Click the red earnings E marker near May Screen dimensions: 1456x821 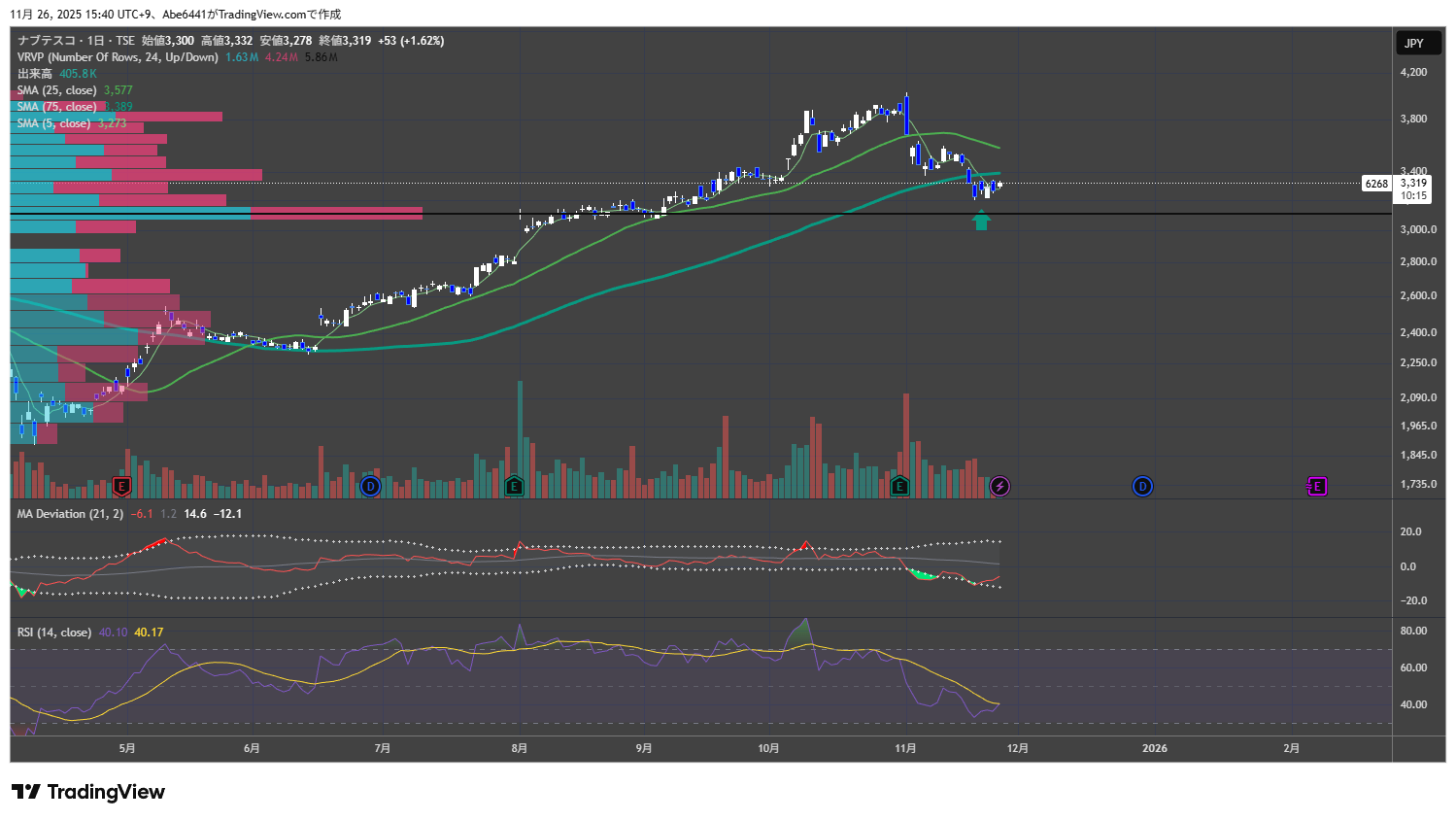tap(121, 486)
